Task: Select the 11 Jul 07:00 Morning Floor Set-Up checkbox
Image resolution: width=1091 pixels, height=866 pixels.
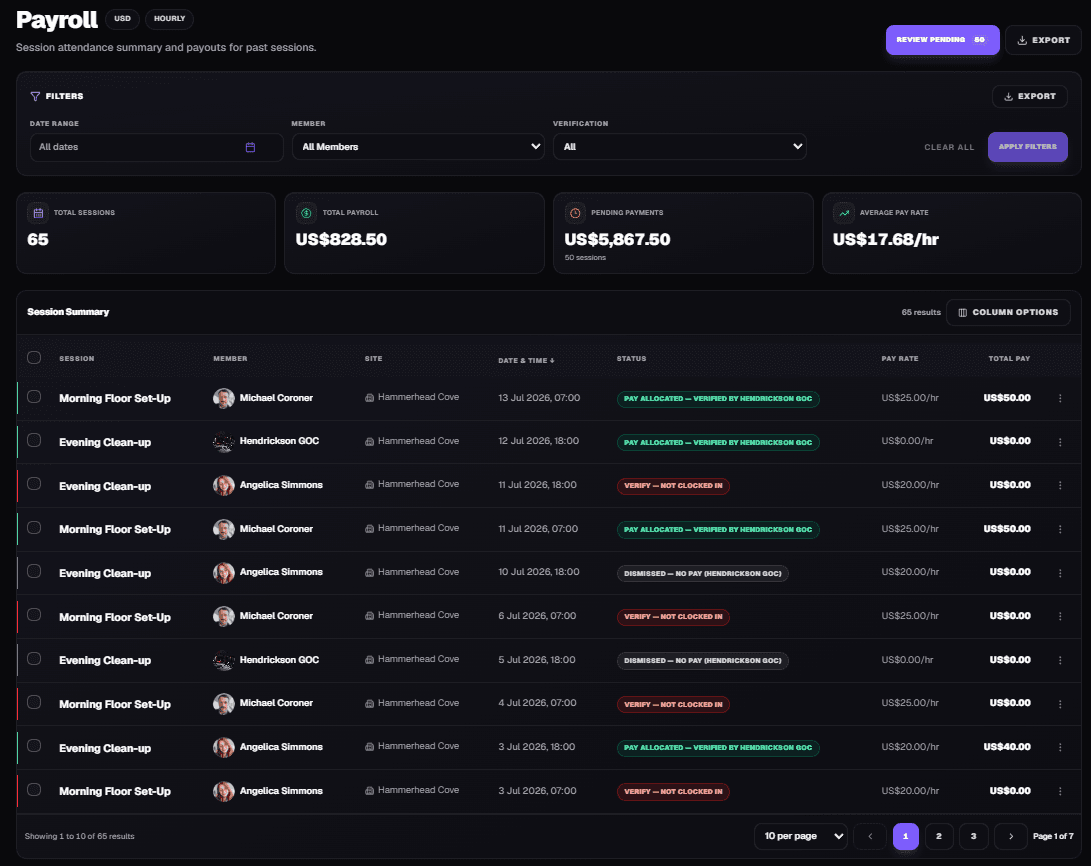Action: point(34,527)
